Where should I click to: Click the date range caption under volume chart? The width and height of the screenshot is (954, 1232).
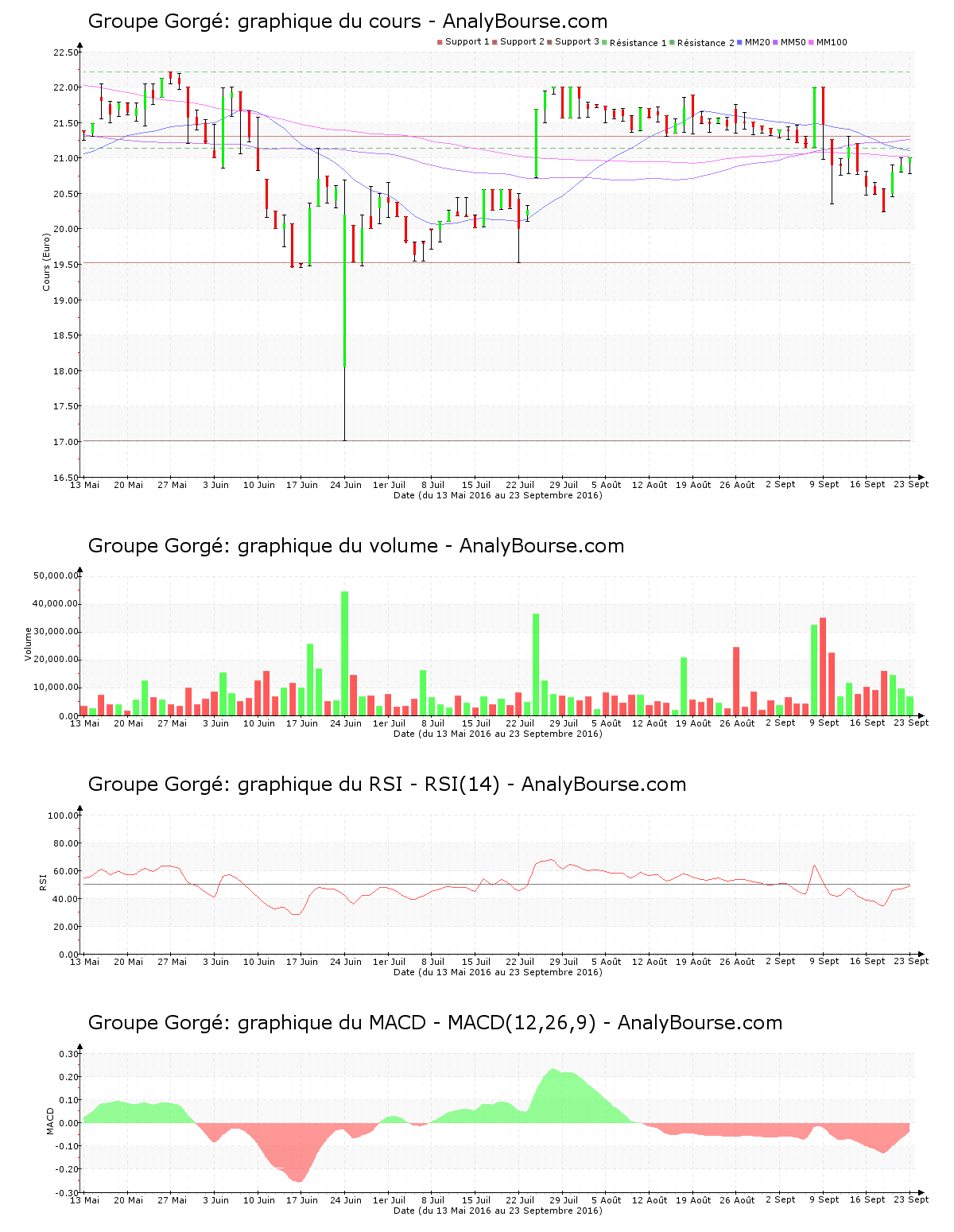(x=498, y=734)
